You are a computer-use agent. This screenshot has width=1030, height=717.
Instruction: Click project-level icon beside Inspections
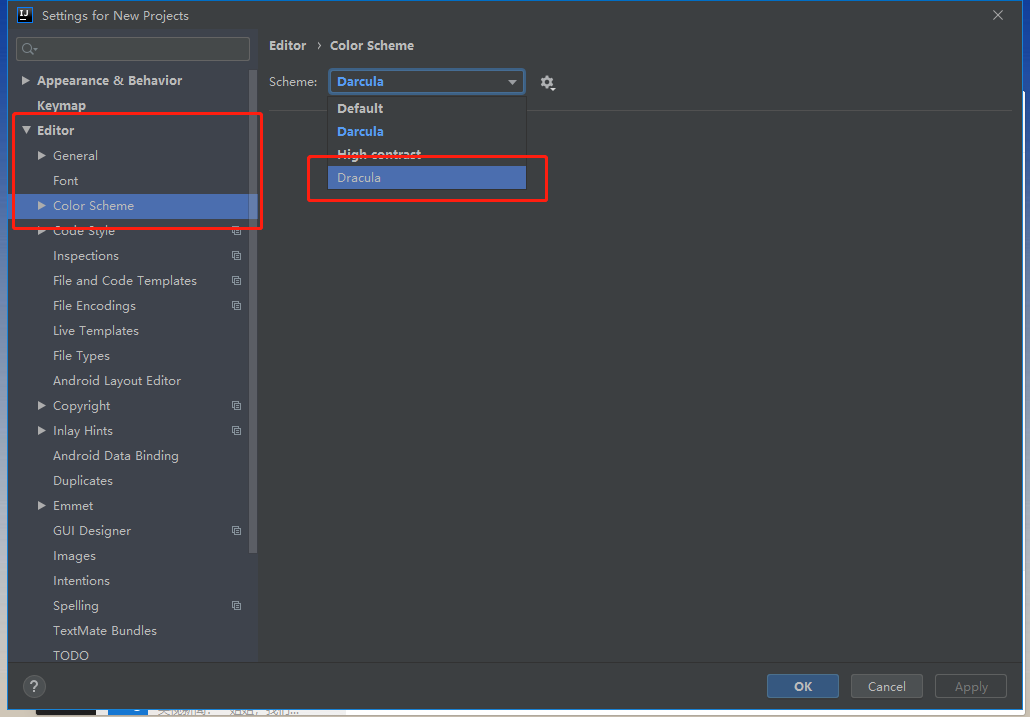236,256
